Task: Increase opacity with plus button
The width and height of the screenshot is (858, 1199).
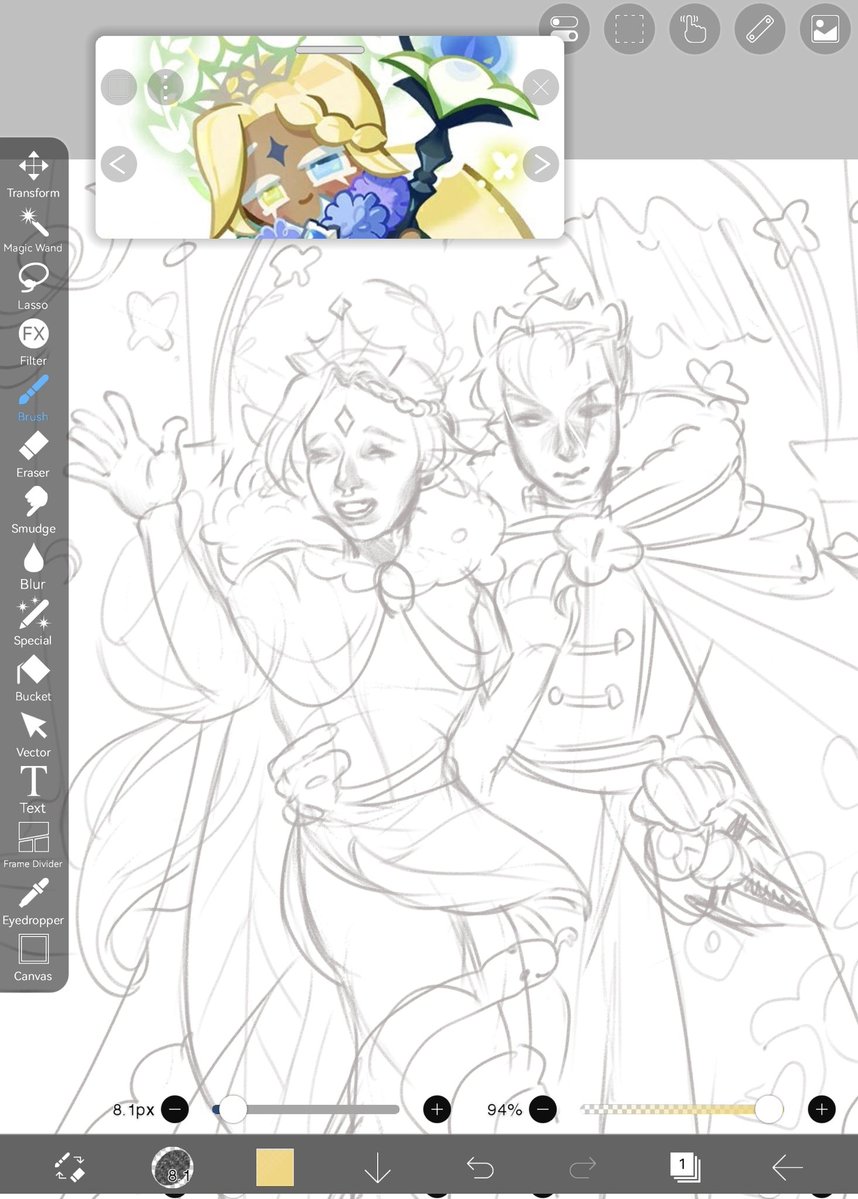Action: click(x=821, y=1109)
